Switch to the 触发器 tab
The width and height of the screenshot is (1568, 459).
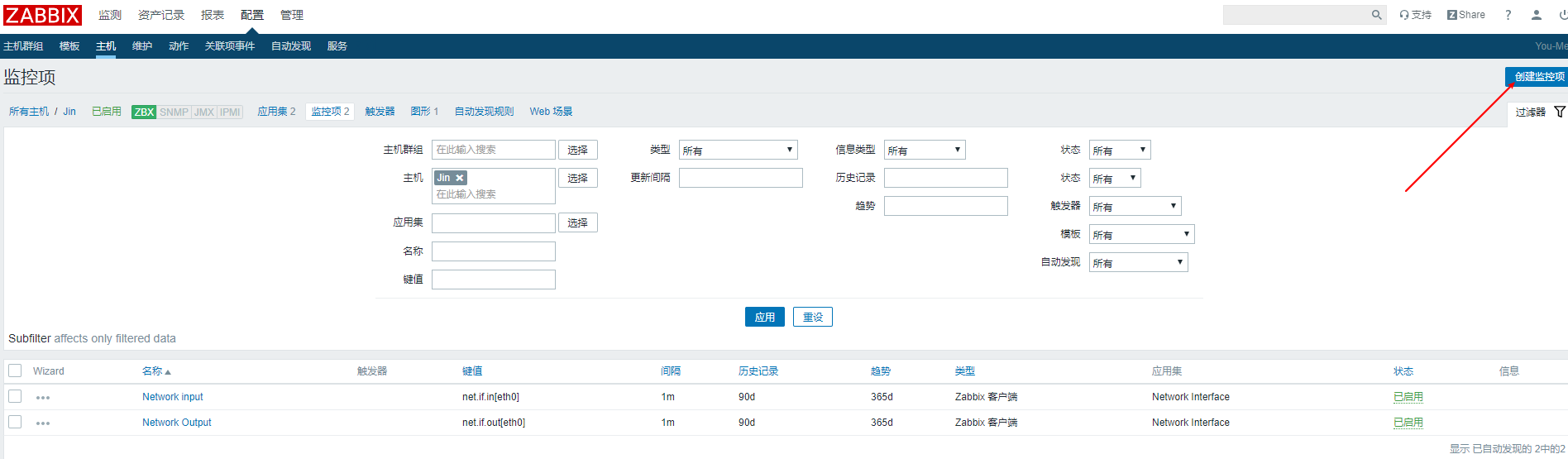click(380, 112)
